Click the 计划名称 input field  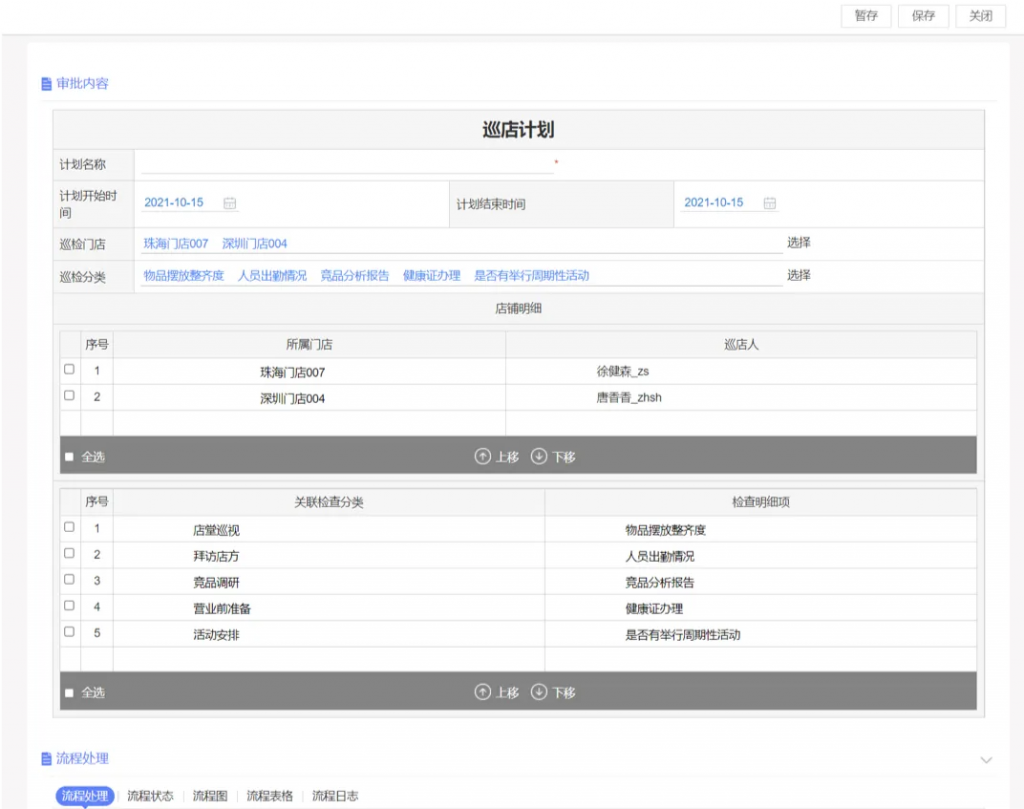tap(345, 164)
